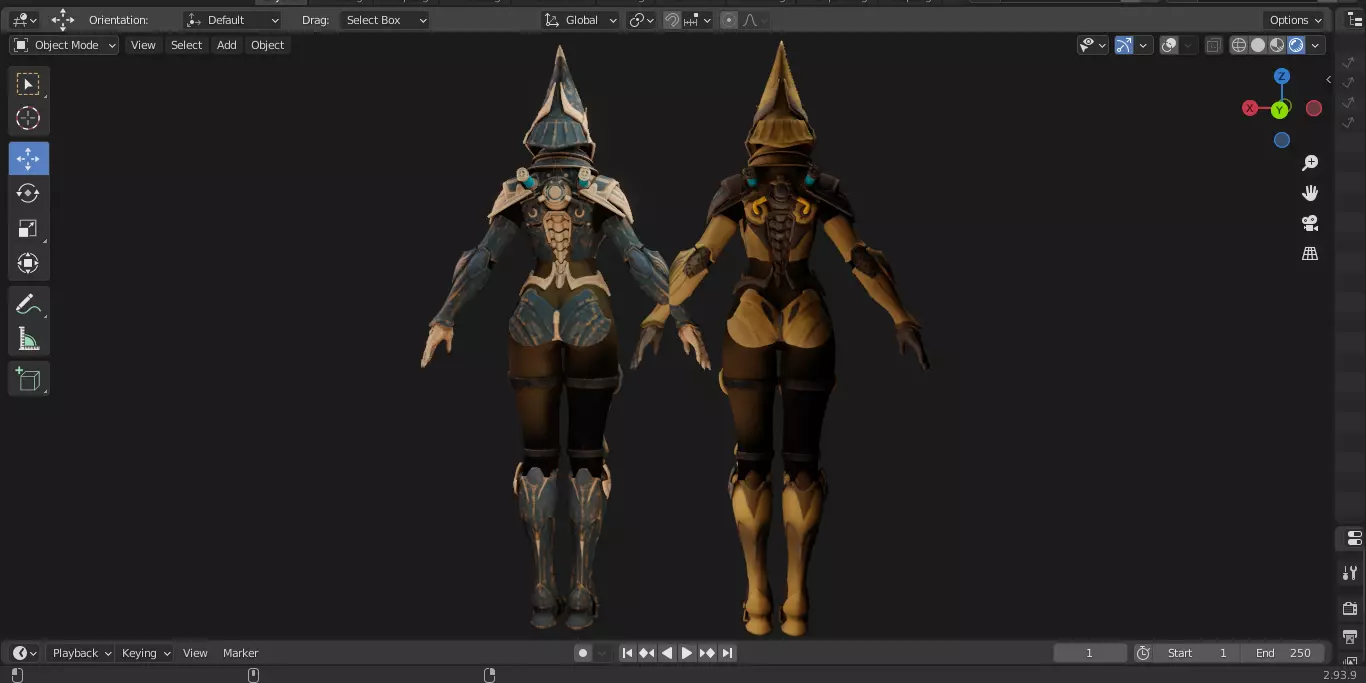This screenshot has height=683, width=1366.
Task: Open the Add menu
Action: click(x=227, y=45)
